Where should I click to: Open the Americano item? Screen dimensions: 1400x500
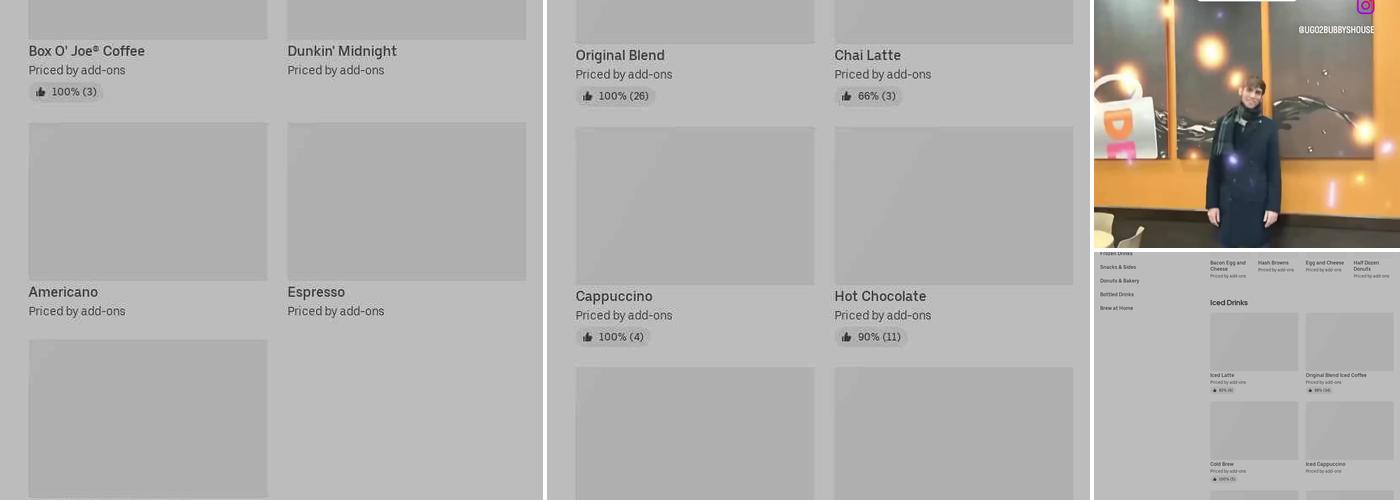(x=63, y=292)
